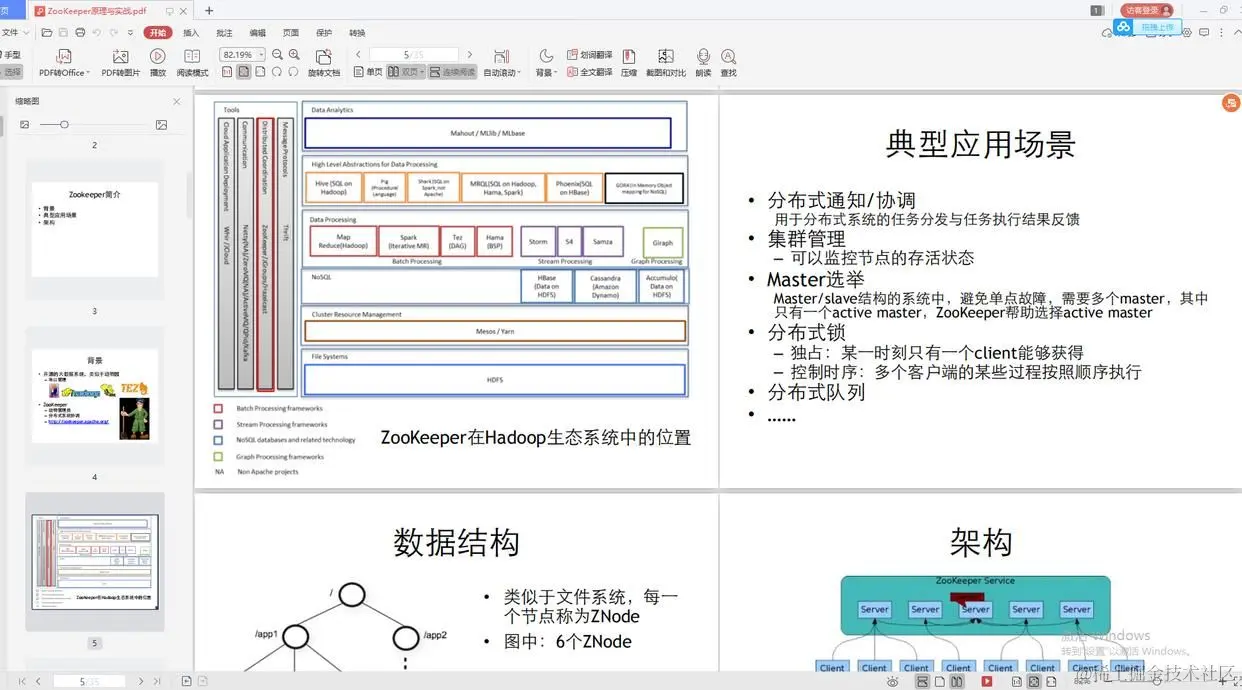This screenshot has width=1242, height=690.
Task: Select page 5 thumbnail in sidebar
Action: point(95,563)
